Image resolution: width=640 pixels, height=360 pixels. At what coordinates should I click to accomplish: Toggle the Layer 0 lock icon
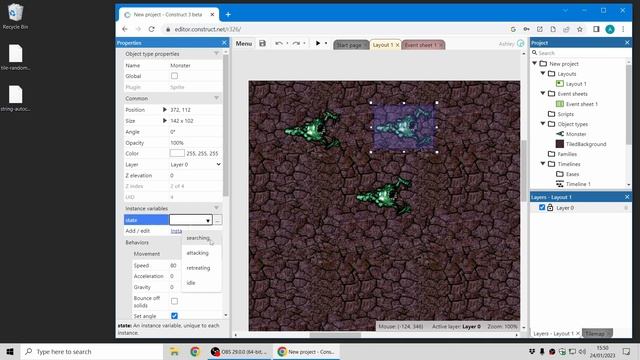click(550, 207)
